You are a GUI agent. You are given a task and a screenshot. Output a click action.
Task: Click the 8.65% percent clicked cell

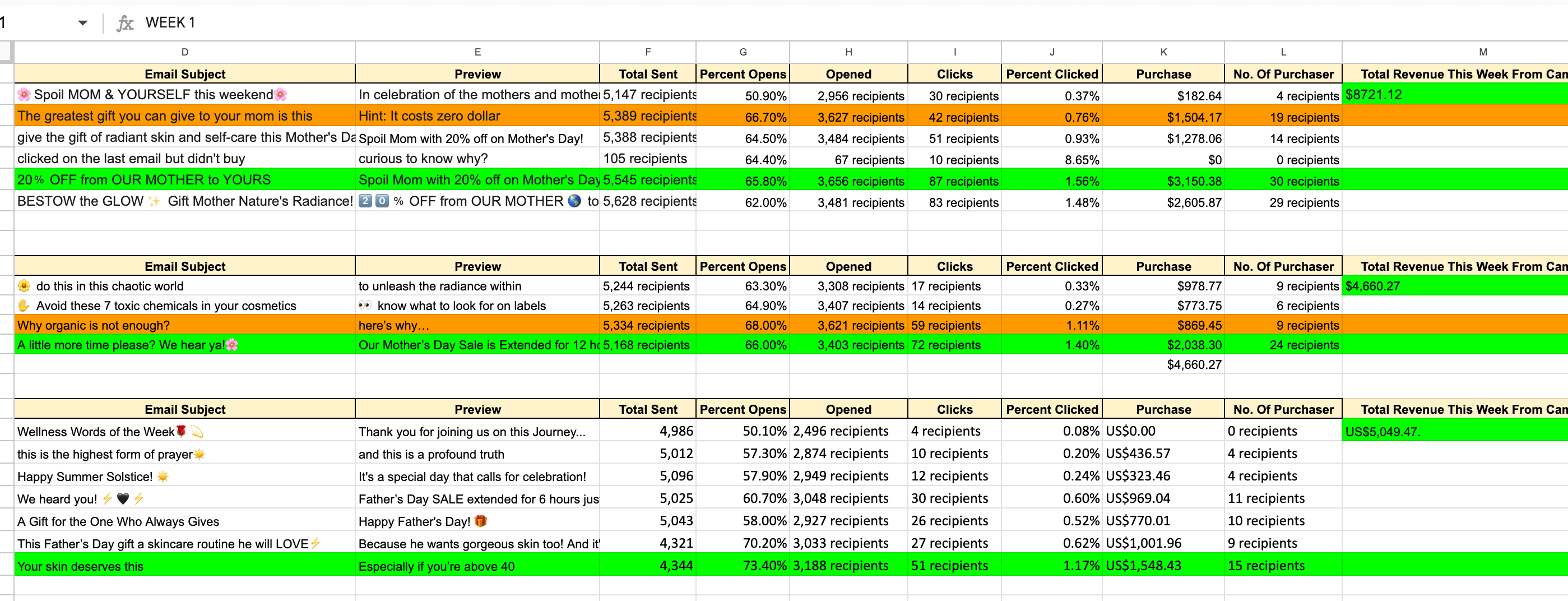(1051, 160)
